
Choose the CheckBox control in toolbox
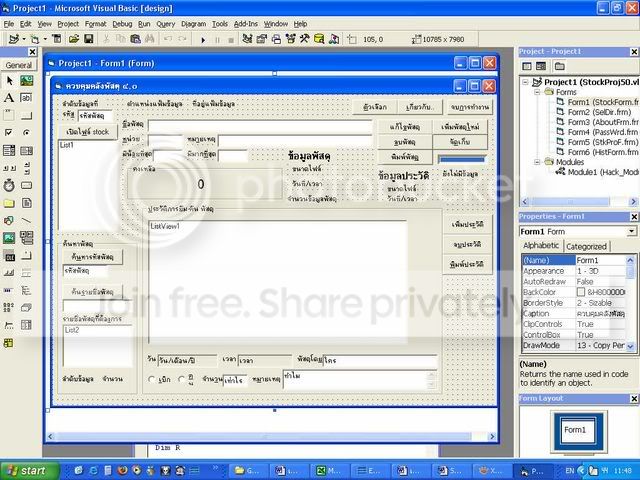9,133
